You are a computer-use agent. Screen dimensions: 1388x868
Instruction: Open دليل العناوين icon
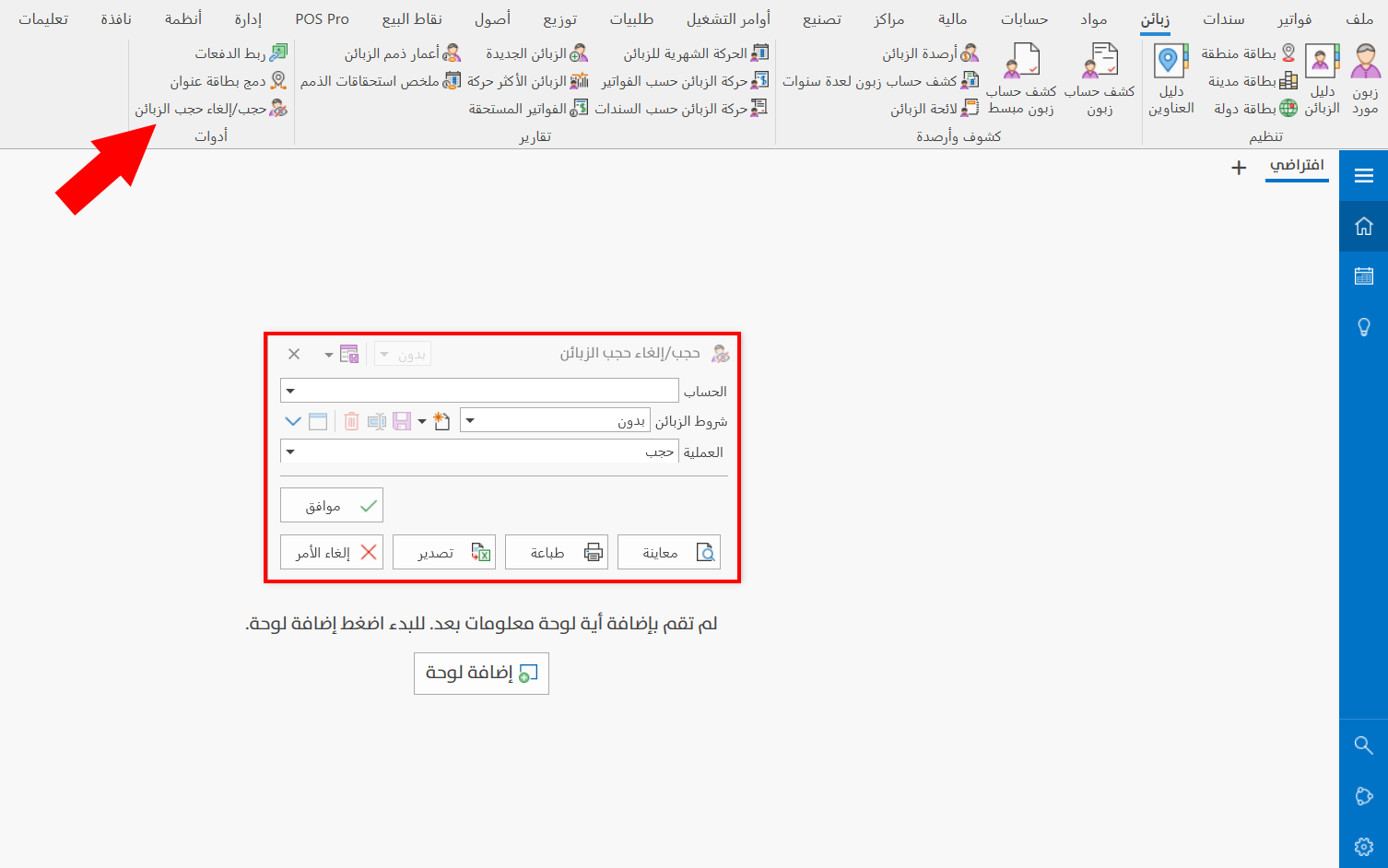1170,78
